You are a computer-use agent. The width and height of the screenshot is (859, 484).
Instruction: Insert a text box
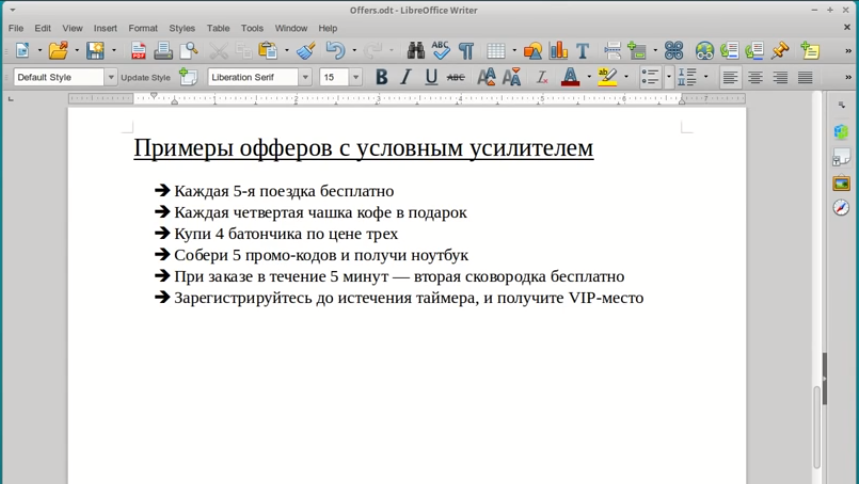582,50
